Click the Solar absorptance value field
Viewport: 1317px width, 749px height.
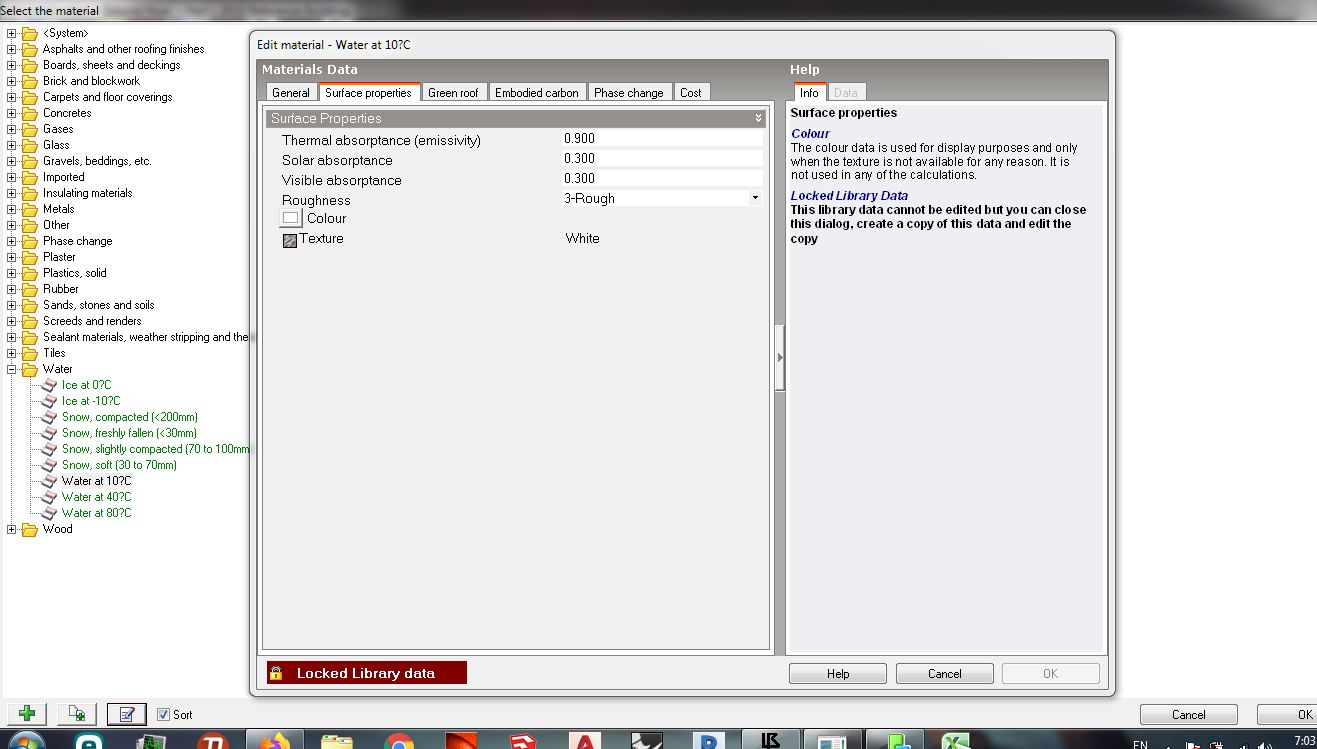pos(663,158)
